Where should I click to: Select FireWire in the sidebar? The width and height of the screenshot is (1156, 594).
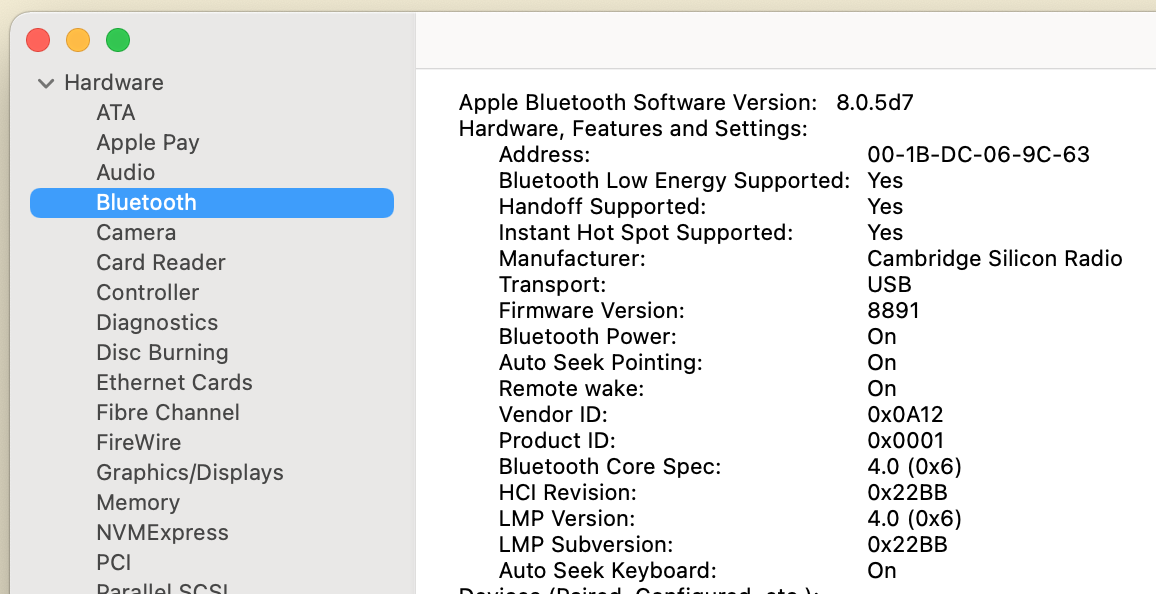(x=139, y=443)
